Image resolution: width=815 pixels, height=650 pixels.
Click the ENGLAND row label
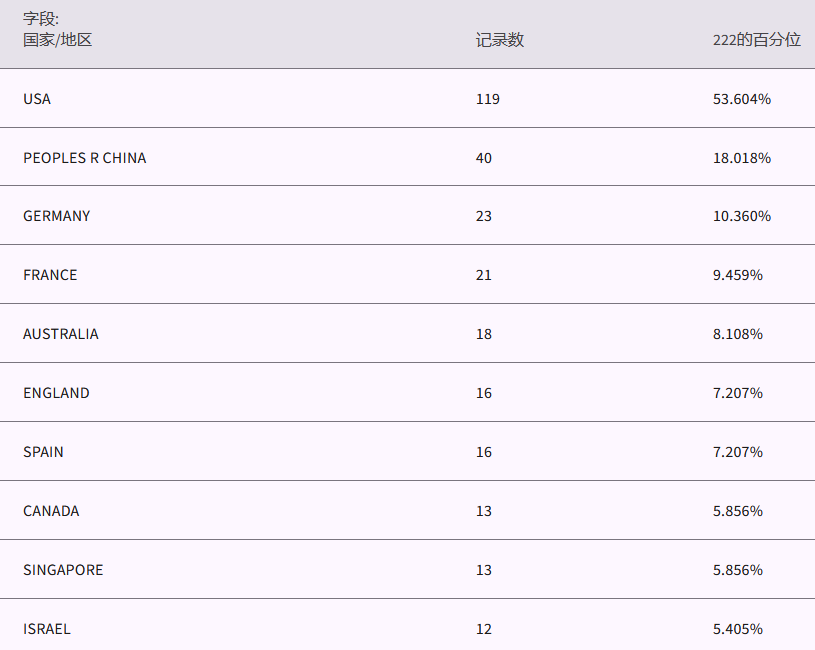[56, 393]
